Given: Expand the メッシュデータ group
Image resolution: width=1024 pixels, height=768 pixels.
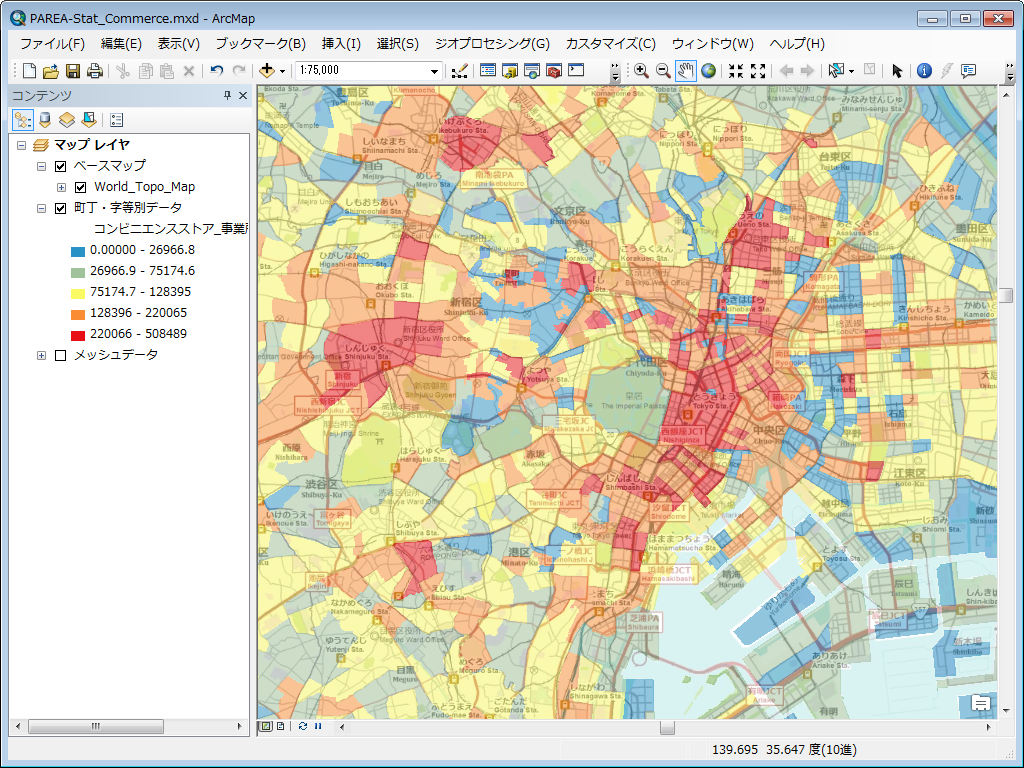Looking at the screenshot, I should [41, 355].
